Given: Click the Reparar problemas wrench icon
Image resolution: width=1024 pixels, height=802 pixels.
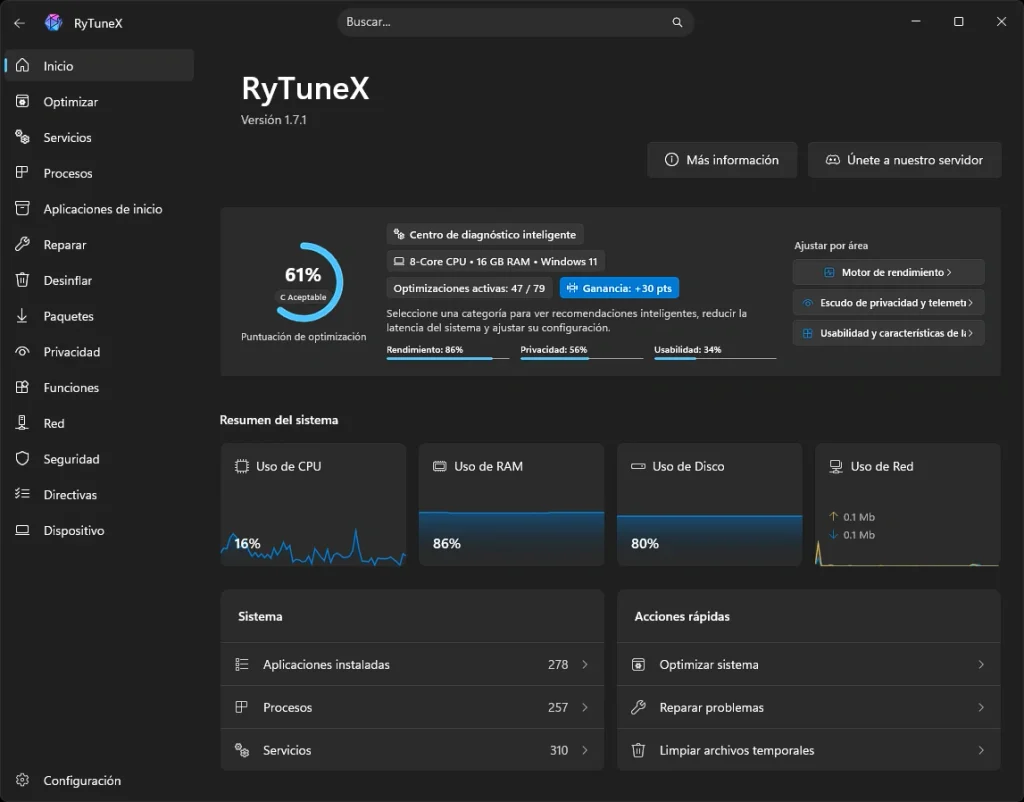Looking at the screenshot, I should click(x=638, y=707).
